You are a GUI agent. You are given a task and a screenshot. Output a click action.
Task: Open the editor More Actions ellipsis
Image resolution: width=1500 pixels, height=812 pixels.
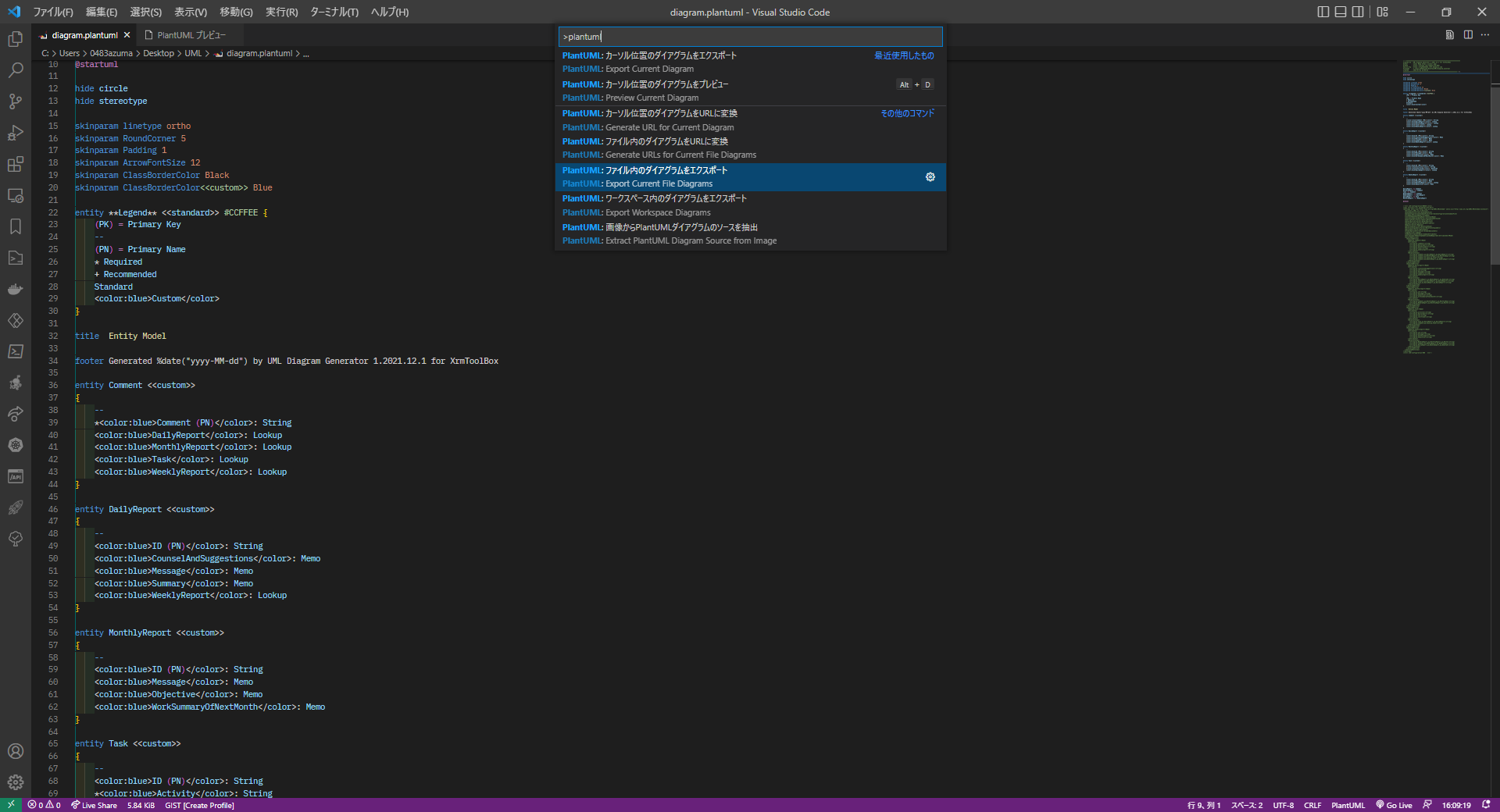pos(1485,35)
